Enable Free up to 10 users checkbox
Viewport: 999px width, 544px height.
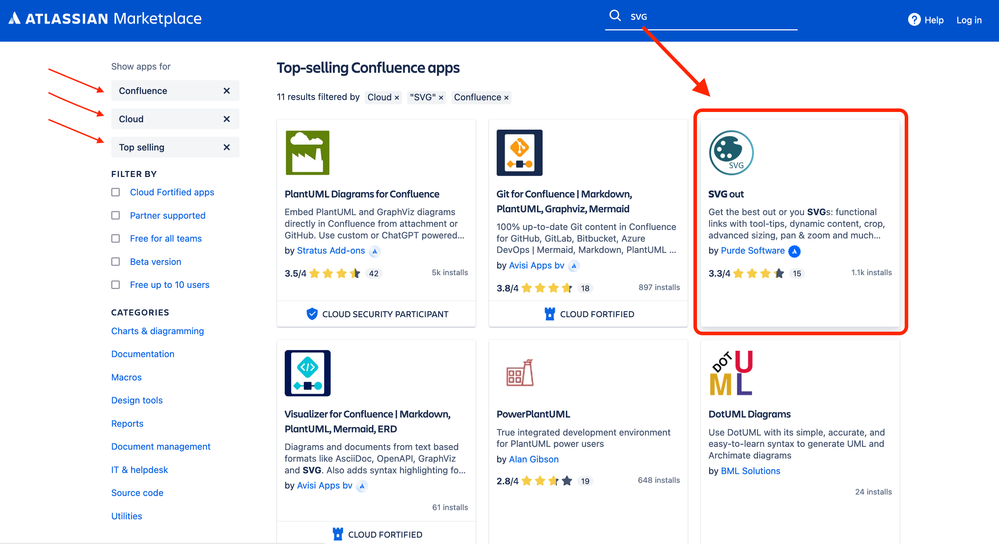point(115,285)
